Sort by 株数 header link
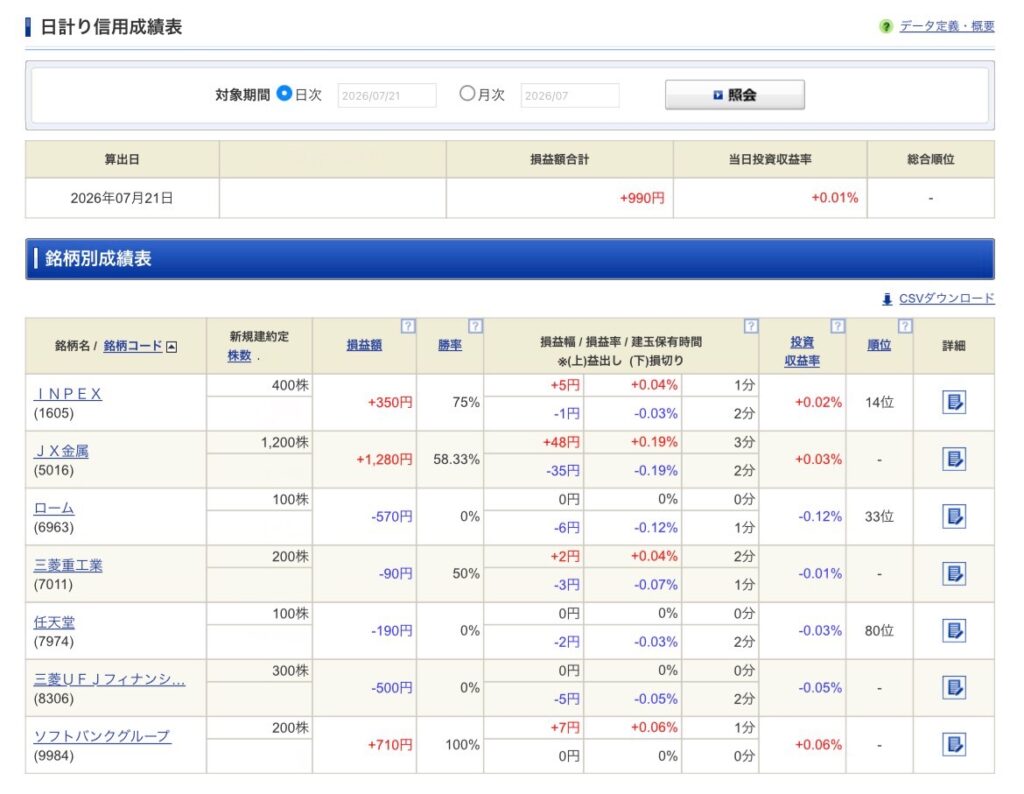1024x794 pixels. (x=239, y=356)
